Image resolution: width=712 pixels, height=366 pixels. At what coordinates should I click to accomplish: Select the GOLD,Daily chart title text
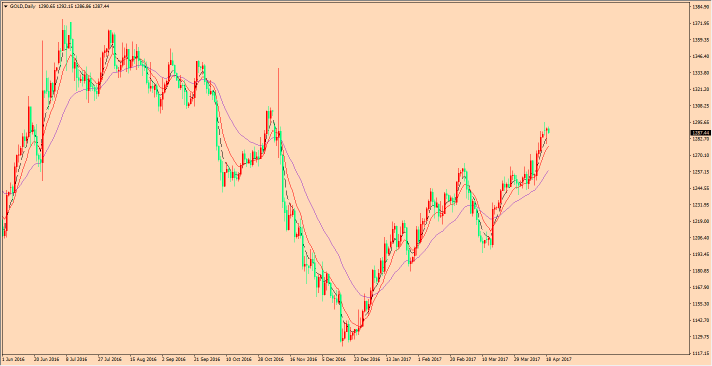22,6
